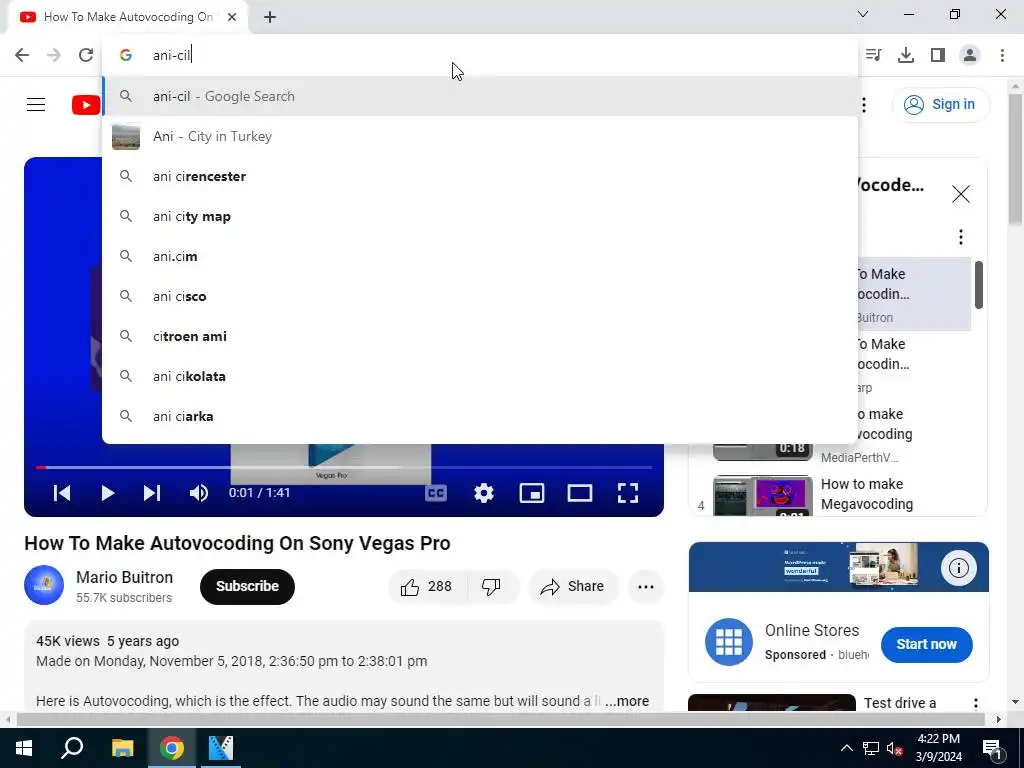Viewport: 1024px width, 768px height.
Task: Go to YouTube home via logo
Action: (86, 104)
